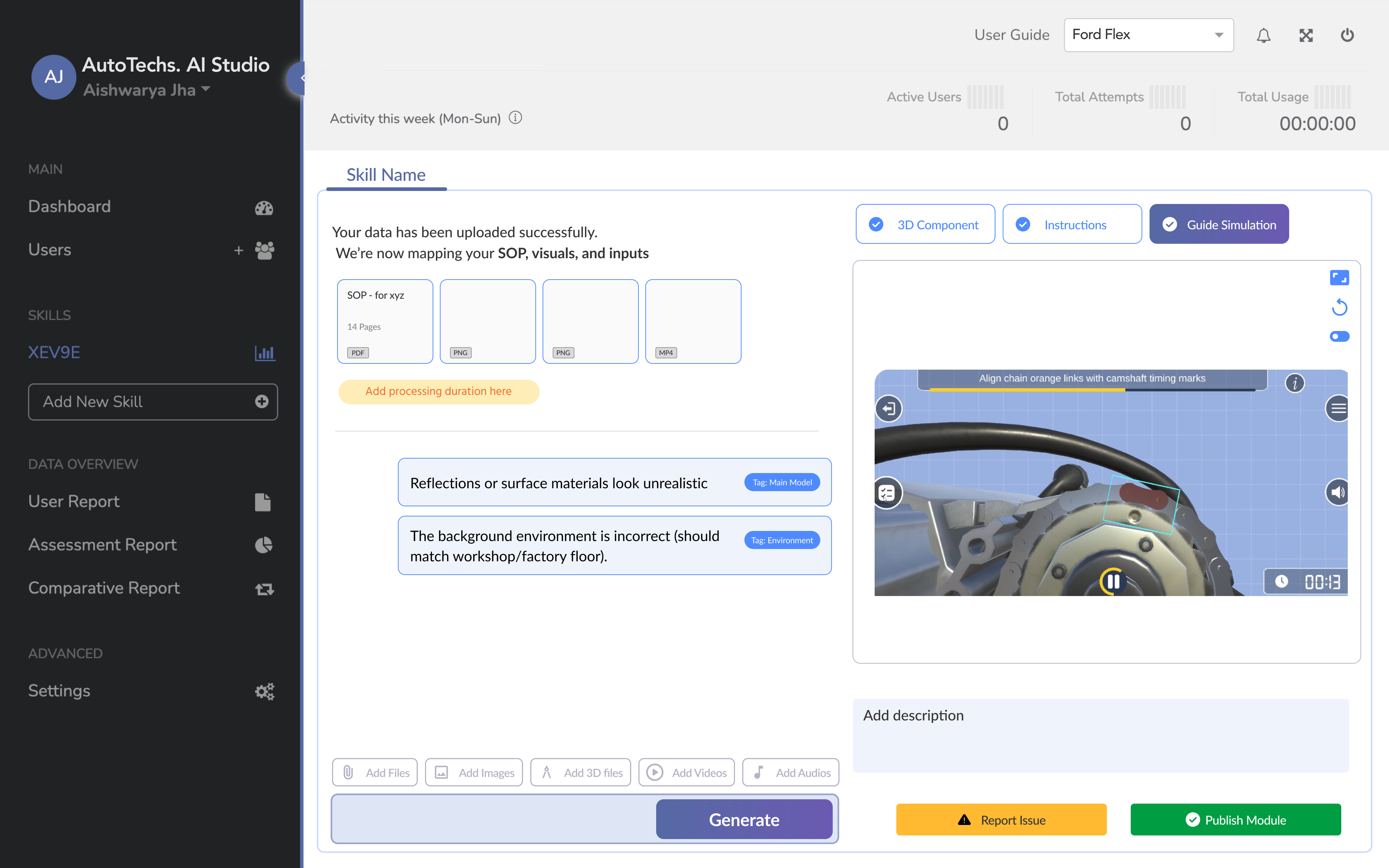Toggle the 3D Component checkbox chip
The width and height of the screenshot is (1389, 868).
coord(925,225)
